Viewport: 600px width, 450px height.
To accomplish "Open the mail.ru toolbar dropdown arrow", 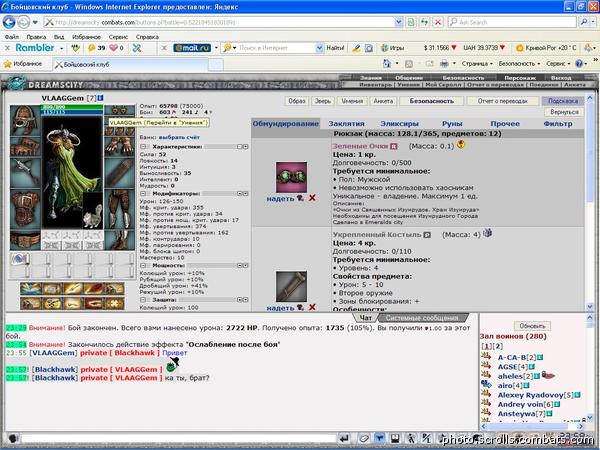I will tap(216, 48).
